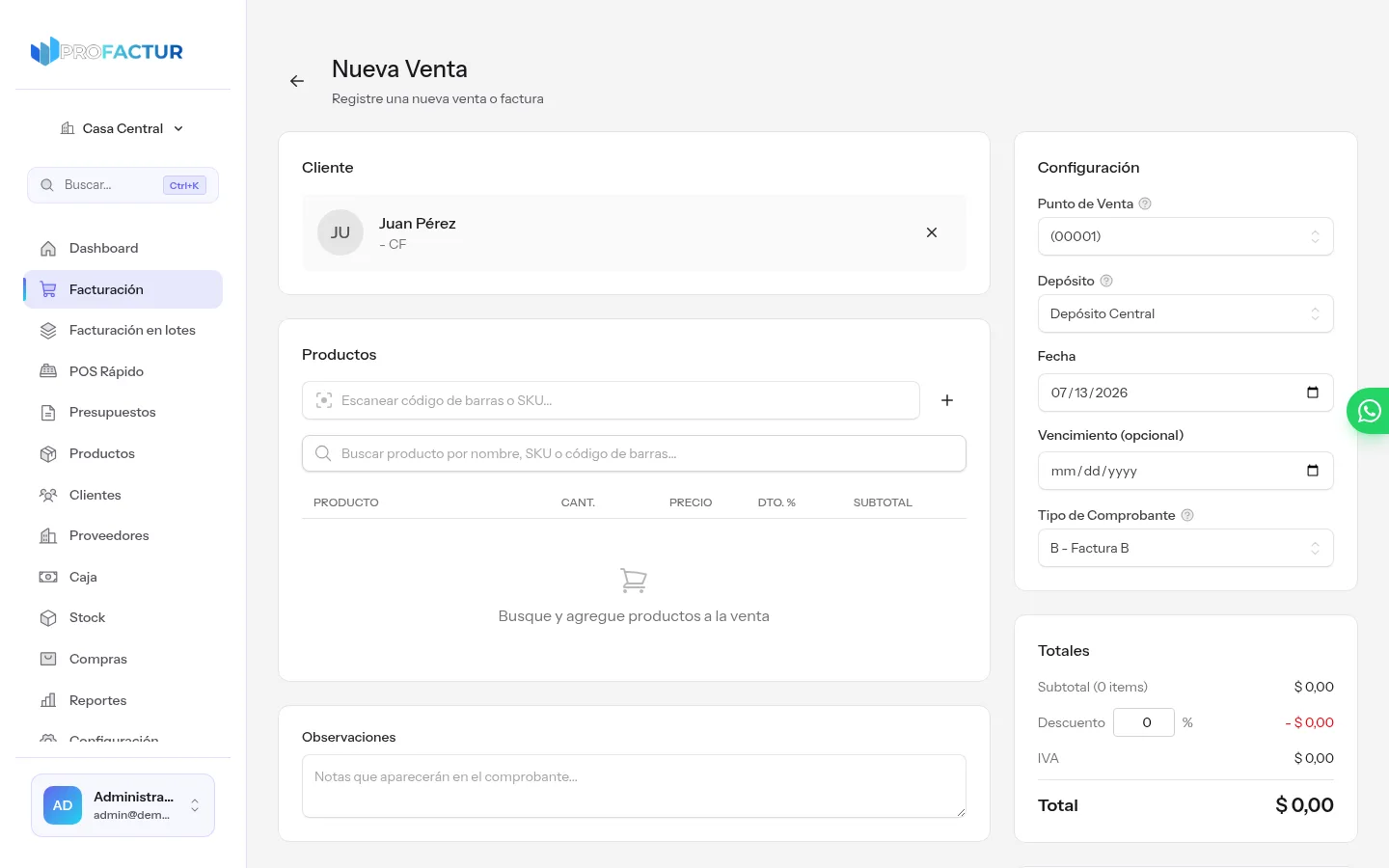This screenshot has width=1389, height=868.
Task: Open Dashboard in sidebar
Action: coord(123,248)
